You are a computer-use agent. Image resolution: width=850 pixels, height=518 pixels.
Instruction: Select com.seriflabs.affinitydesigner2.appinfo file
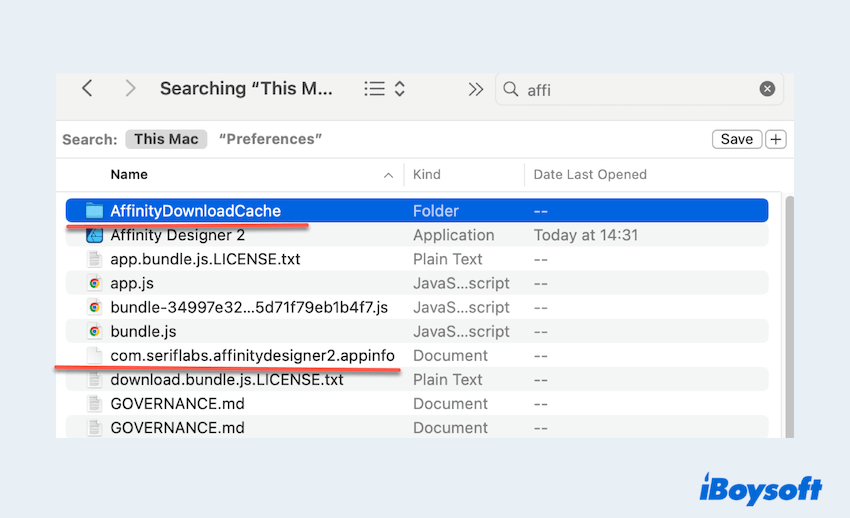(252, 355)
